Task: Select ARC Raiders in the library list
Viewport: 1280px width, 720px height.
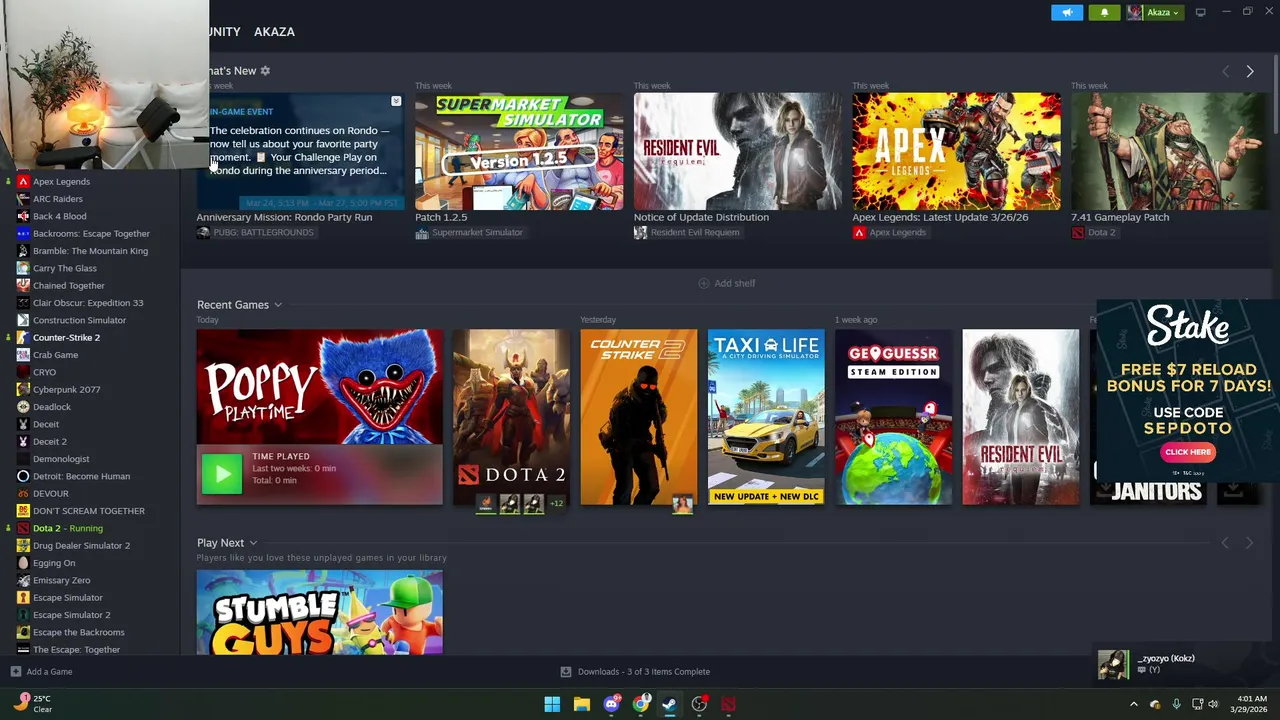Action: point(58,199)
